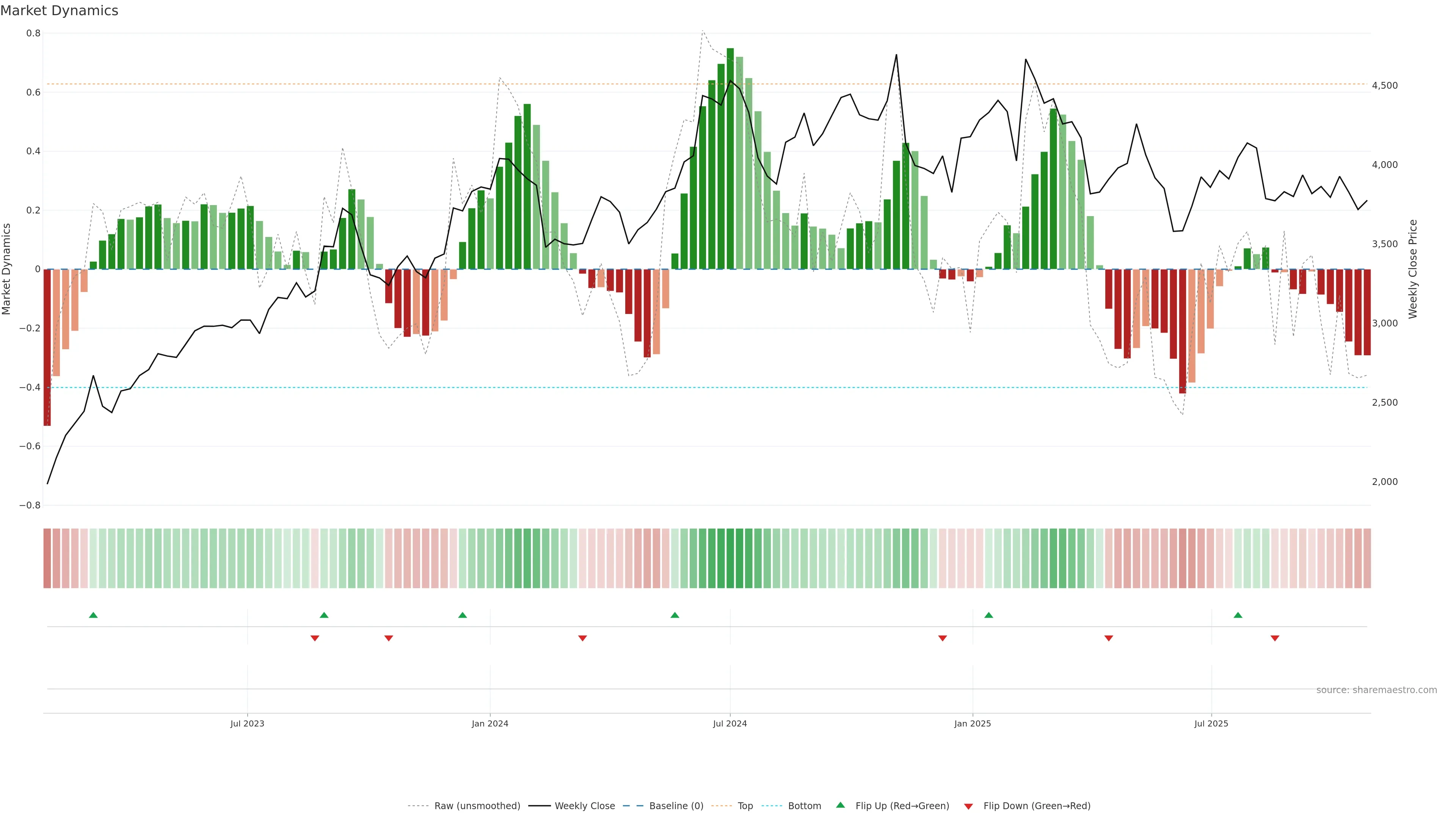Click the red flip-down marker after Jan 2024
This screenshot has height=819, width=1456.
pyautogui.click(x=582, y=638)
